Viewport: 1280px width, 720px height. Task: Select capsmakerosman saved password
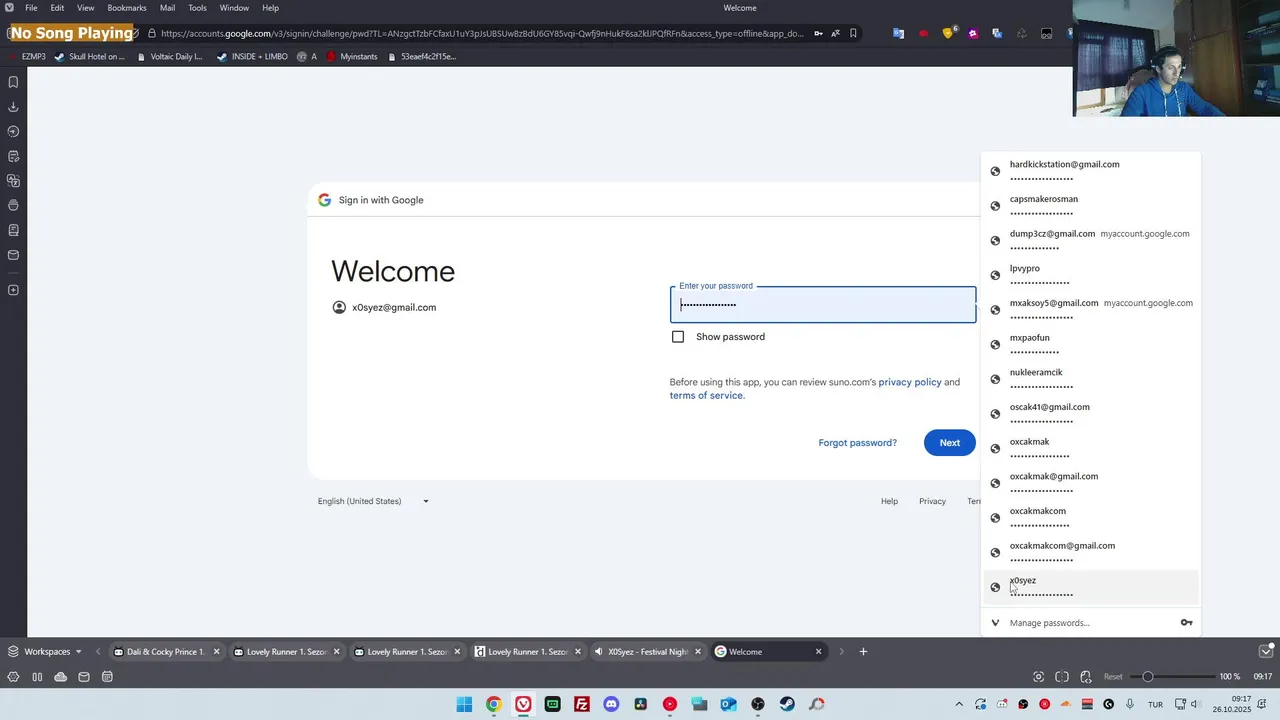click(1090, 206)
